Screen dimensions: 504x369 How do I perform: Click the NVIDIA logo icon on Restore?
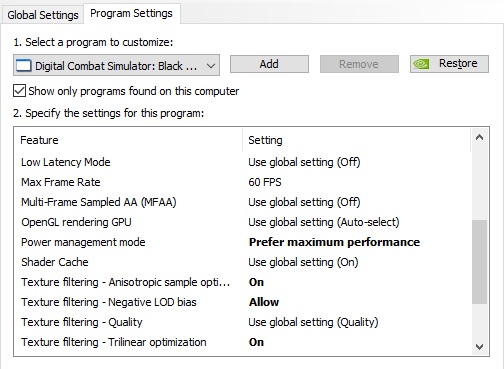[x=421, y=64]
